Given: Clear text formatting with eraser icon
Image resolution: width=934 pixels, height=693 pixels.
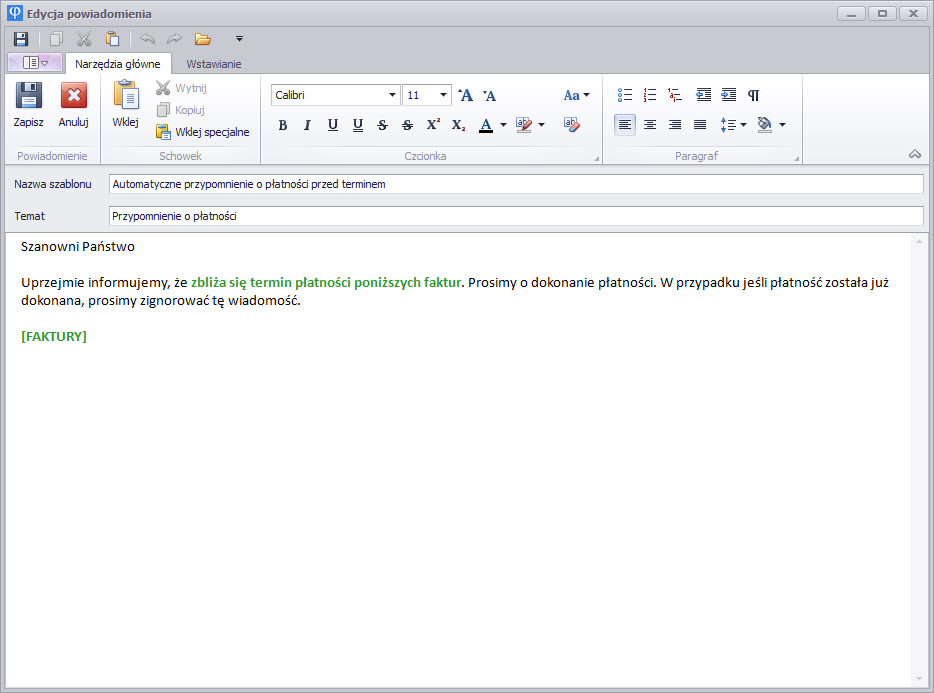Looking at the screenshot, I should [x=571, y=125].
